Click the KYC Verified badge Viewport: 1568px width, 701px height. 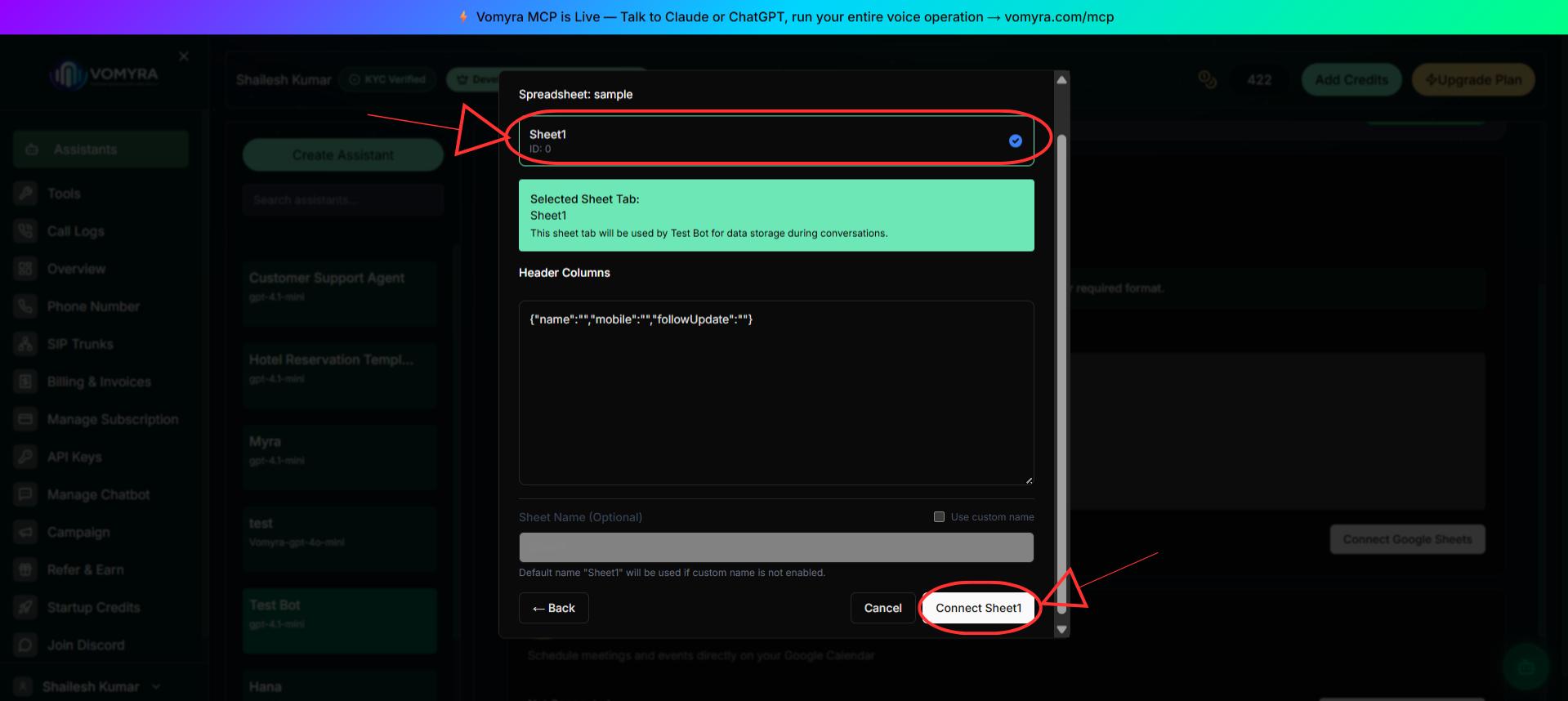click(388, 79)
